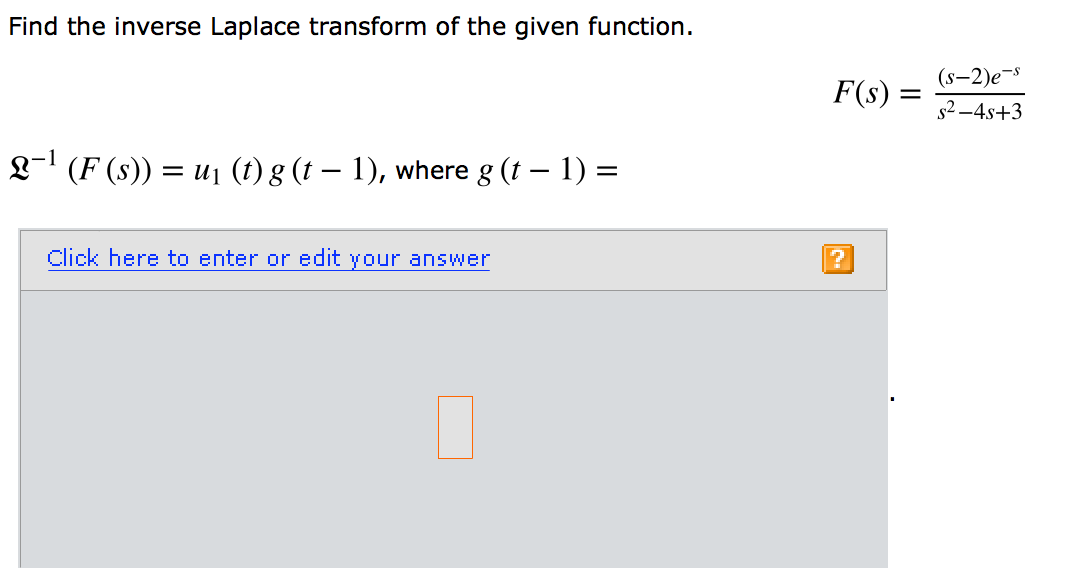Click the fraction (s−2)e^−s over s²−4s+3
This screenshot has width=1072, height=586.
click(981, 93)
